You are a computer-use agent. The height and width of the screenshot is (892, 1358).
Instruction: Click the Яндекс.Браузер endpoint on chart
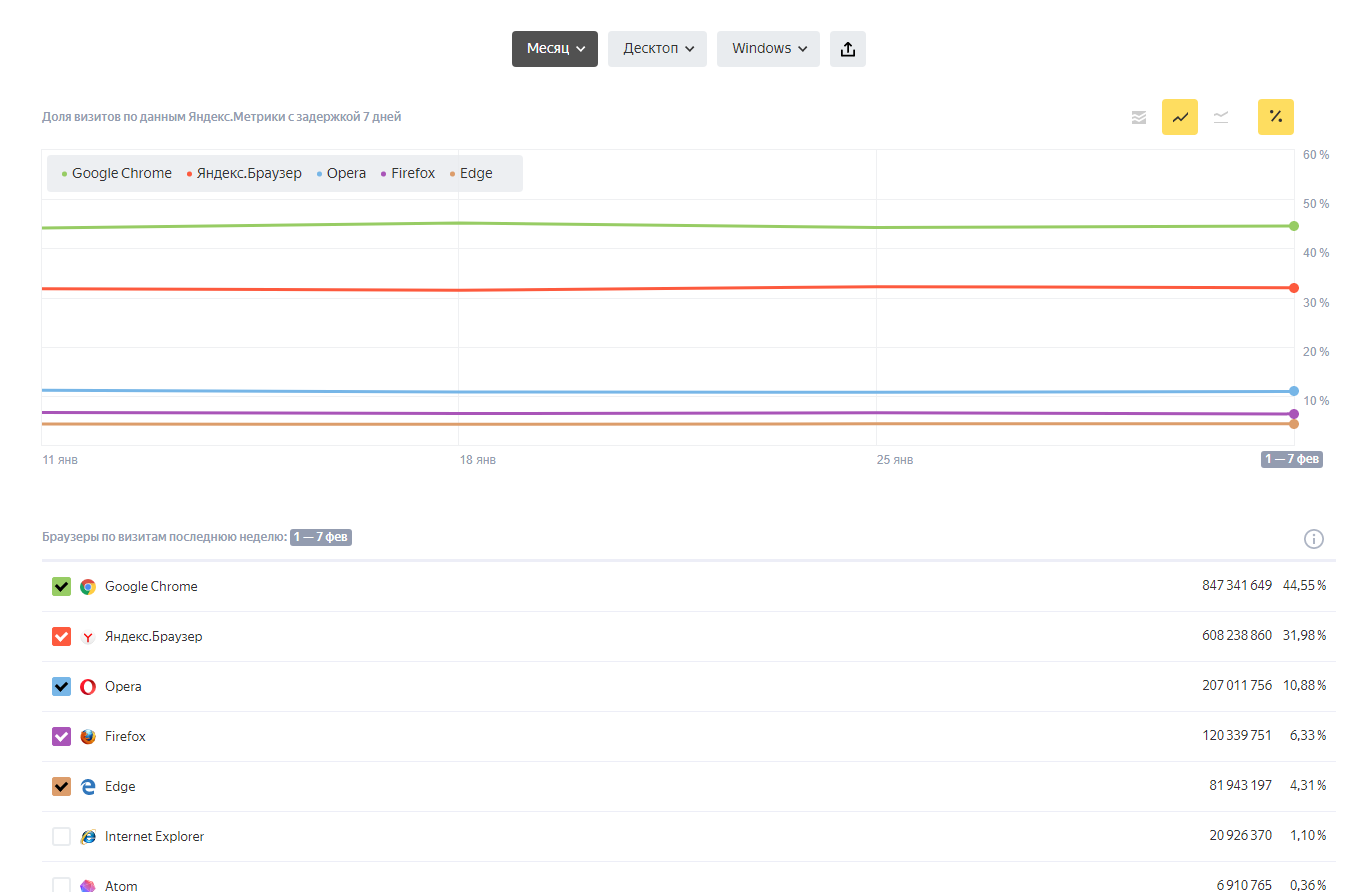coord(1294,288)
